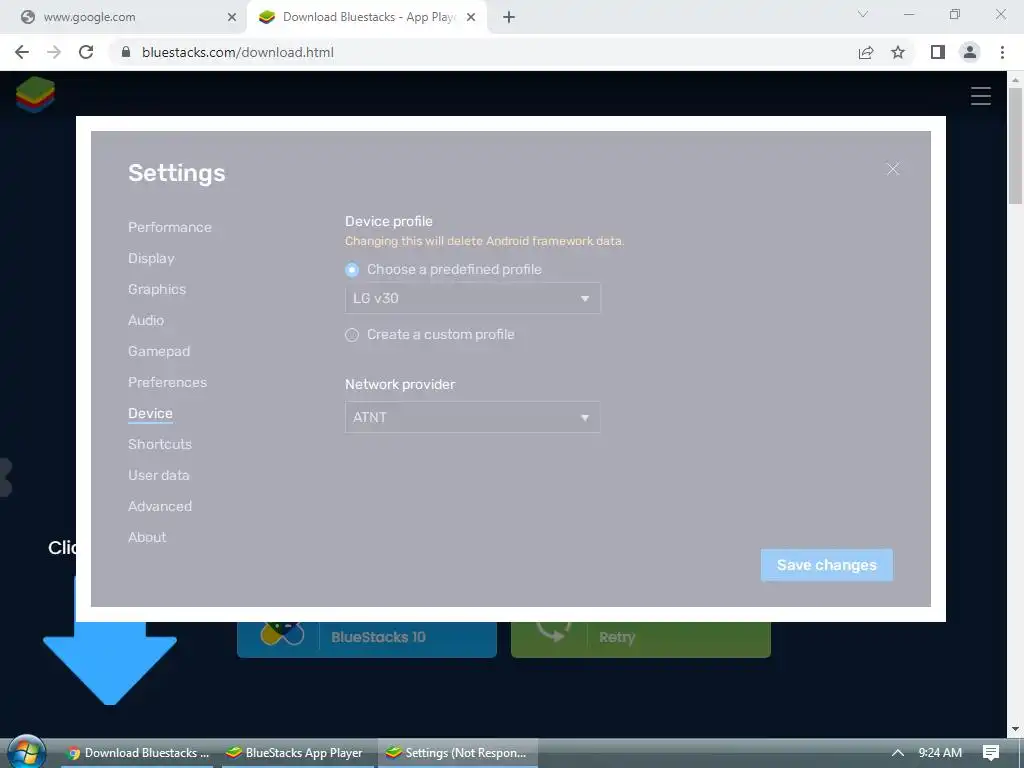This screenshot has width=1024, height=768.
Task: Switch to BlueStacks App Player taskbar item
Action: (295, 753)
